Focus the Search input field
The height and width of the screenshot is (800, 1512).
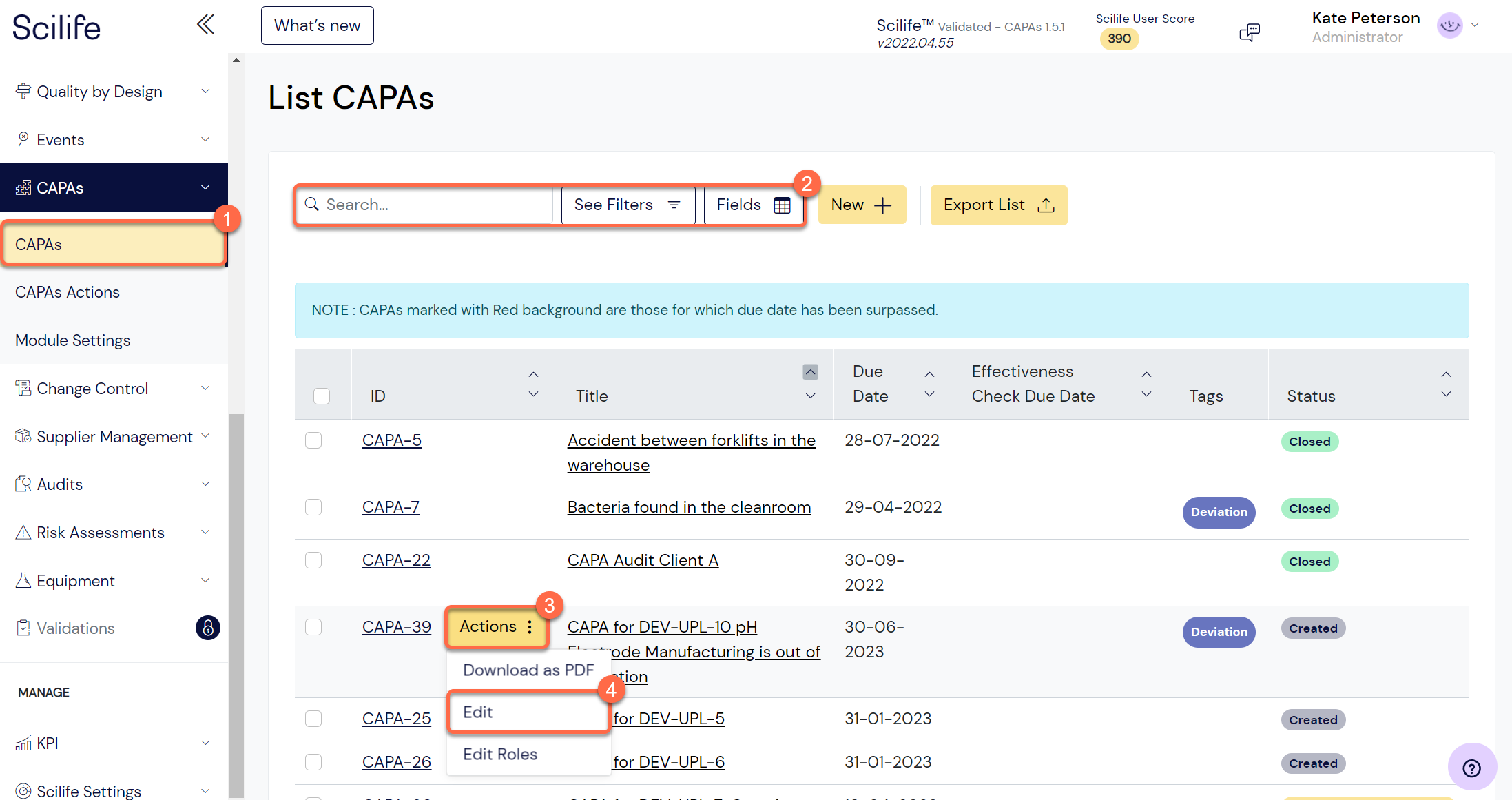pyautogui.click(x=424, y=205)
